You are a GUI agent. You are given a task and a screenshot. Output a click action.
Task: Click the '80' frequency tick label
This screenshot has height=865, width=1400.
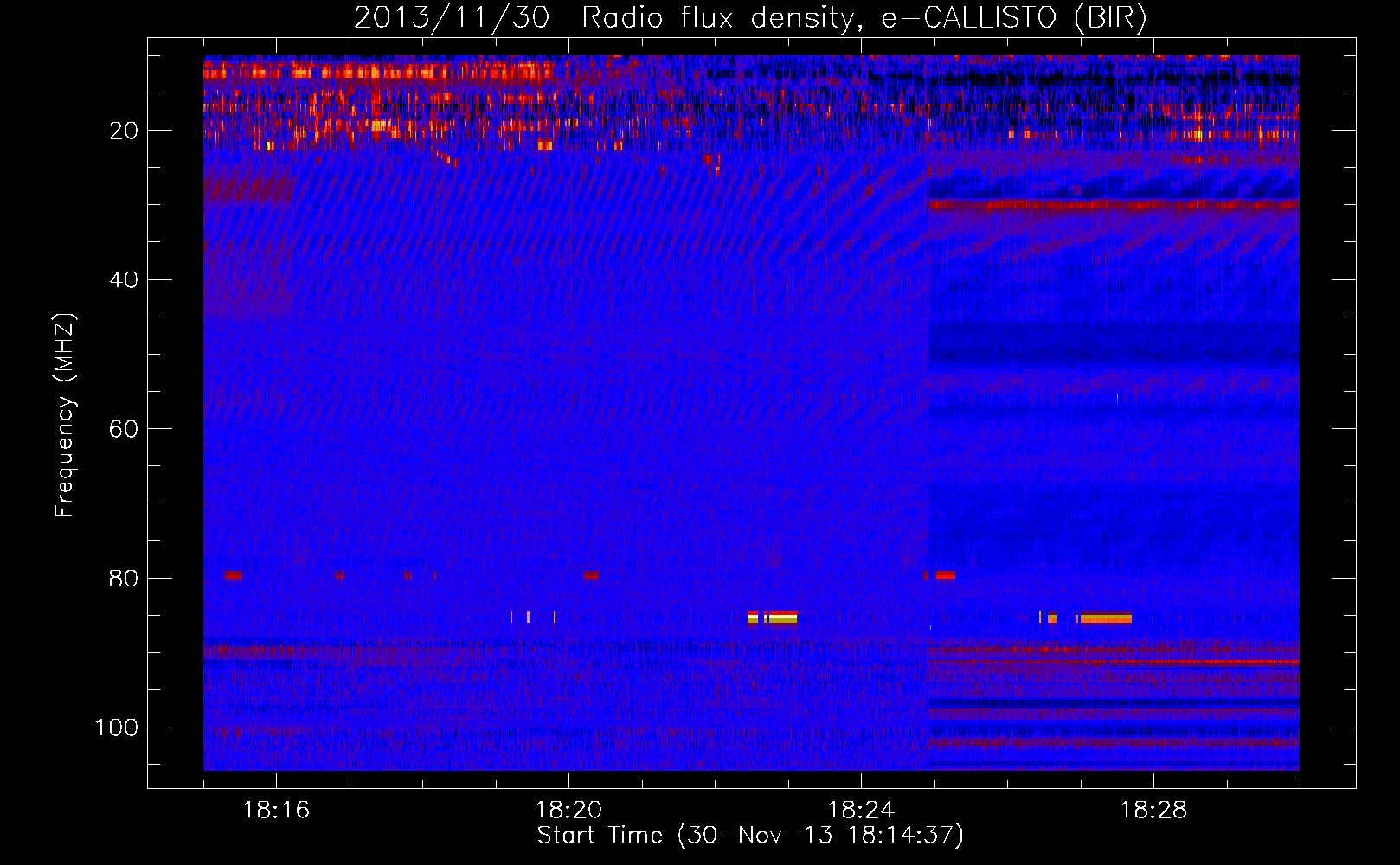pyautogui.click(x=124, y=578)
